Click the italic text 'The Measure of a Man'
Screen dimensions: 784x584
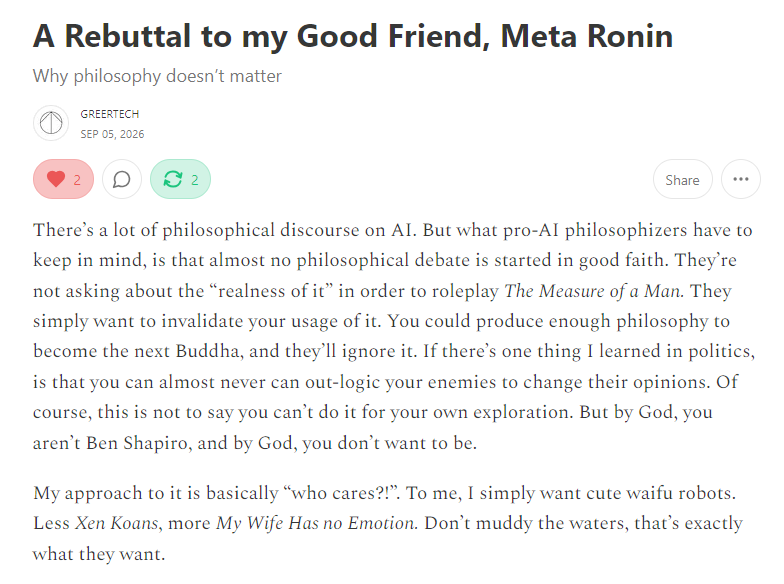coord(594,291)
